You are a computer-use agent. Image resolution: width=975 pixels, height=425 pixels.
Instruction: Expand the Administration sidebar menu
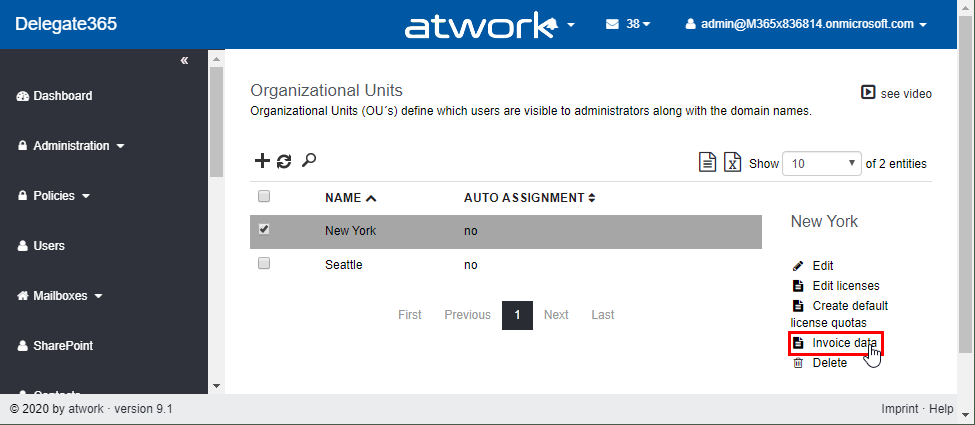point(71,146)
